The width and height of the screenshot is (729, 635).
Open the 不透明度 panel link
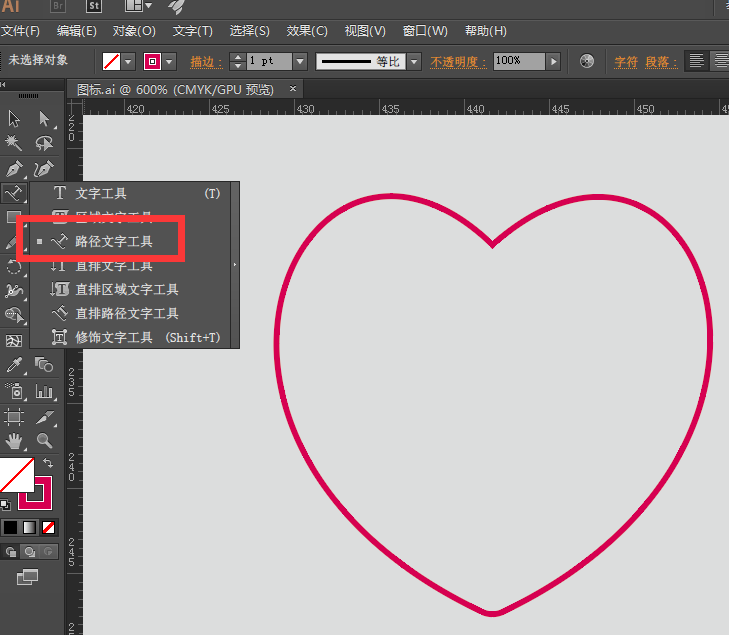click(x=458, y=62)
